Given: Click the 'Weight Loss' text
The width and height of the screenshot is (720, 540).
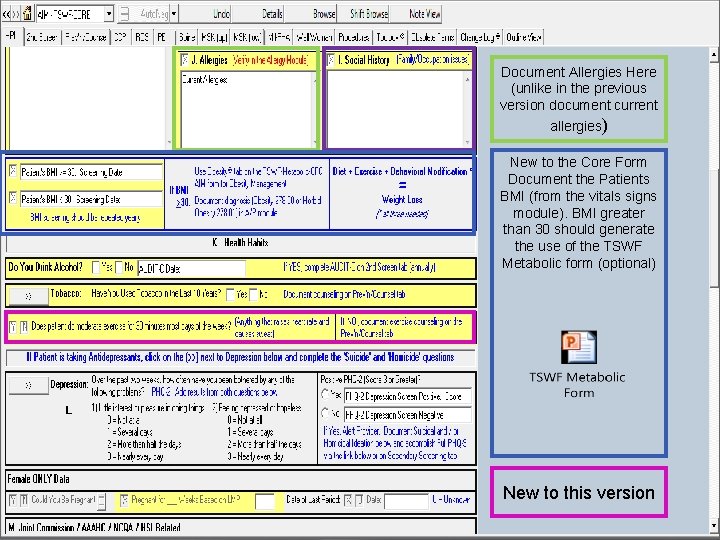Looking at the screenshot, I should (x=402, y=199).
